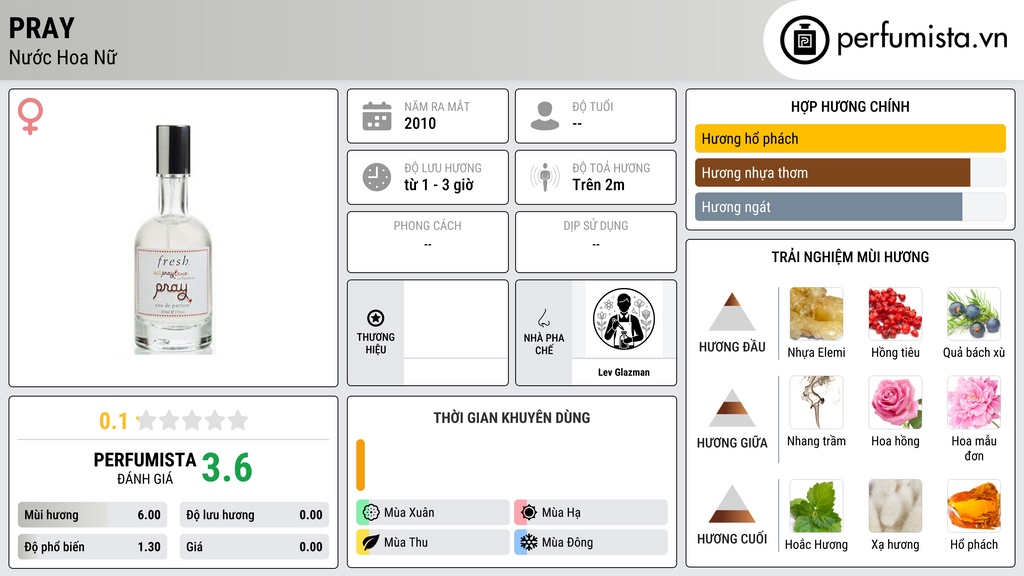1024x576 pixels.
Task: Click the Nước Hoa Nữ subtitle
Action: 63,57
